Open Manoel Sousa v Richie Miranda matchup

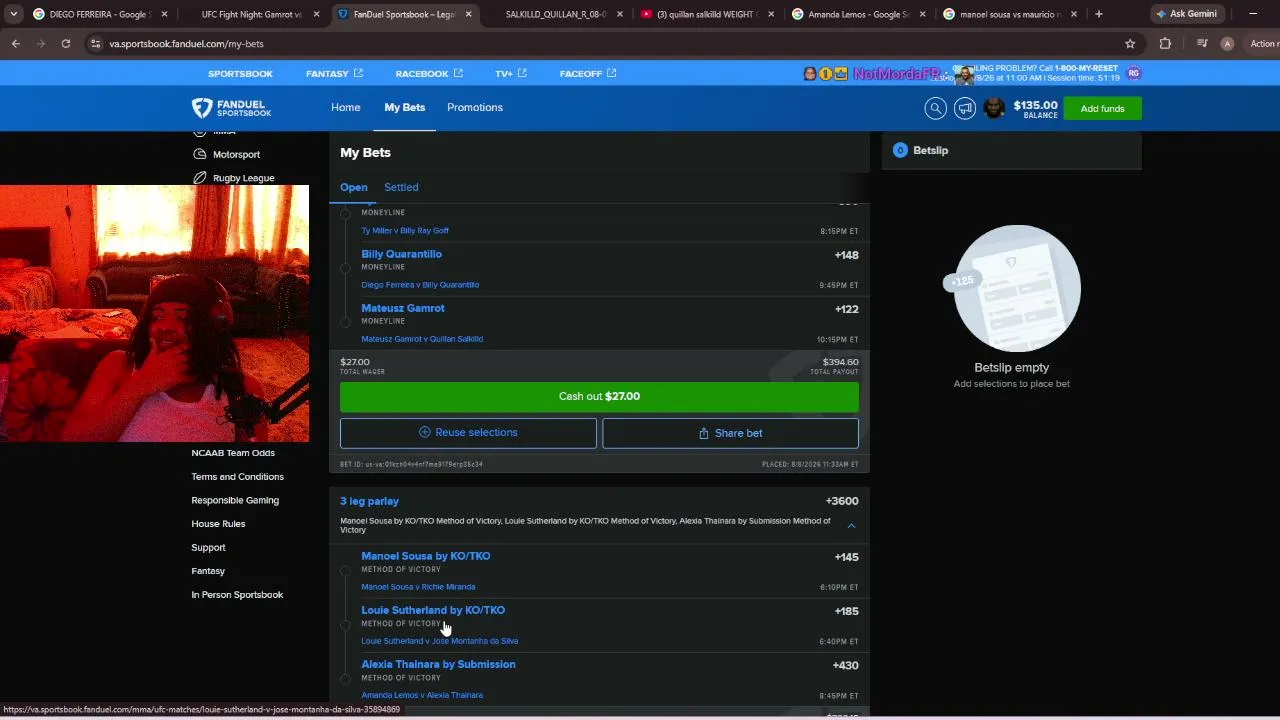click(x=418, y=587)
